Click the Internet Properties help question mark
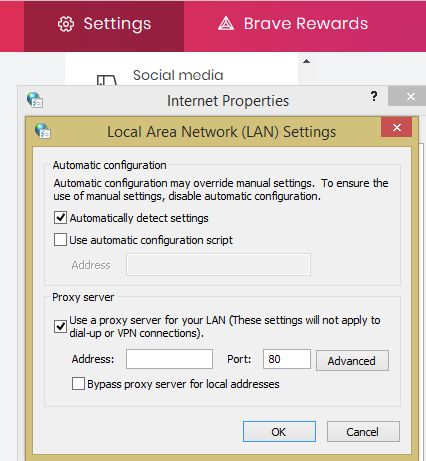The width and height of the screenshot is (426, 461). tap(374, 96)
